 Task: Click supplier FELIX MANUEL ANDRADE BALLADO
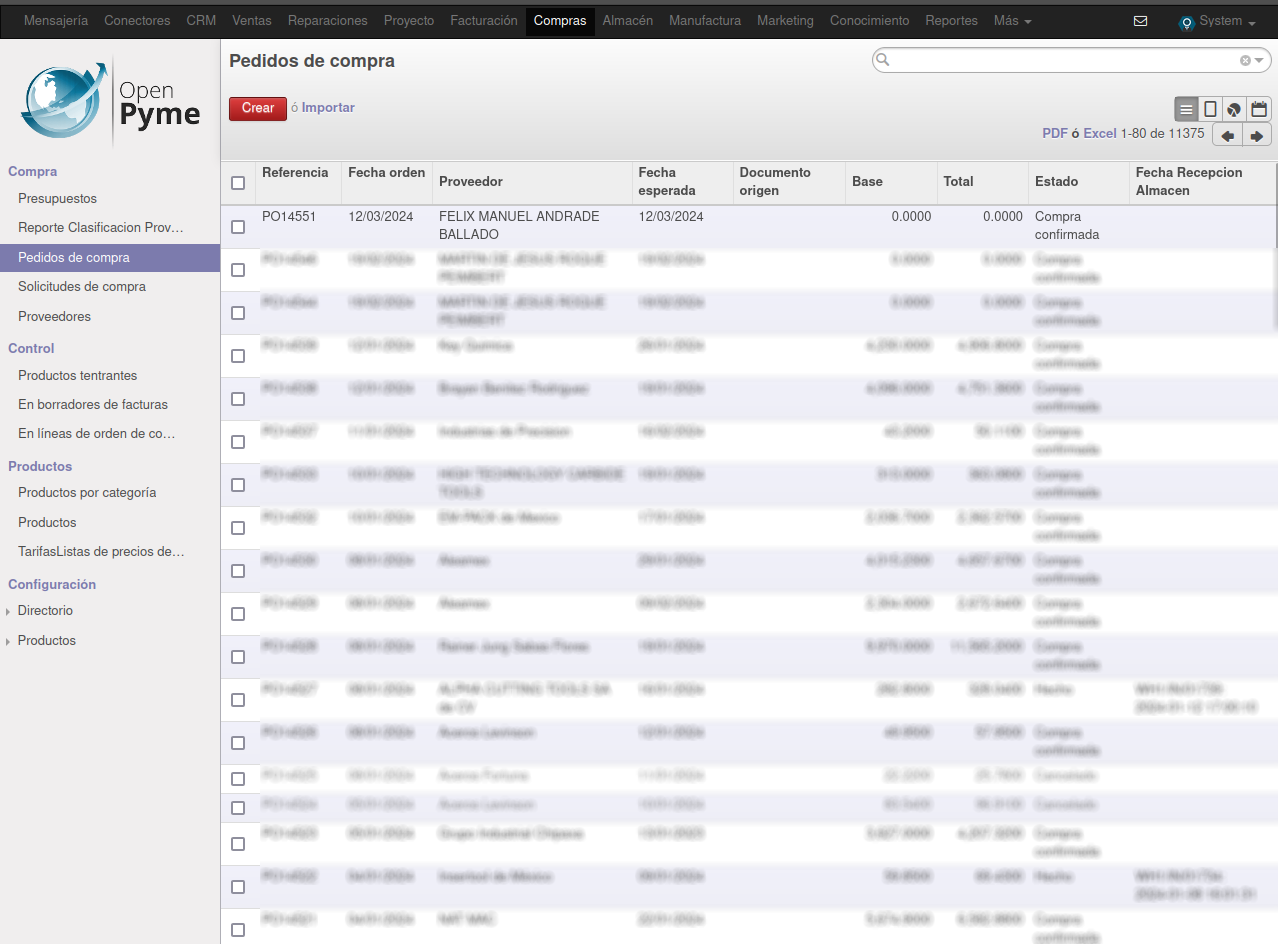click(519, 226)
